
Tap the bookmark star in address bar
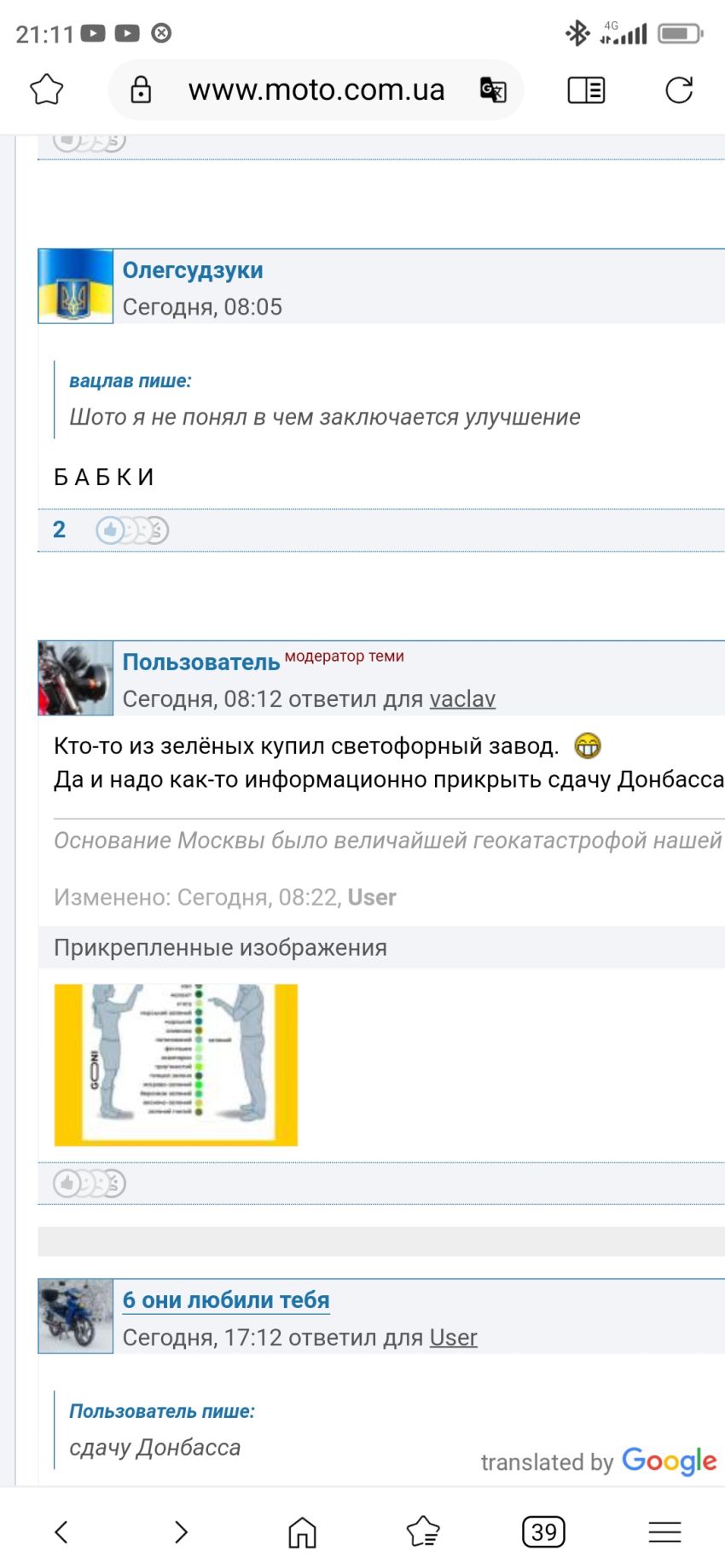click(x=47, y=90)
